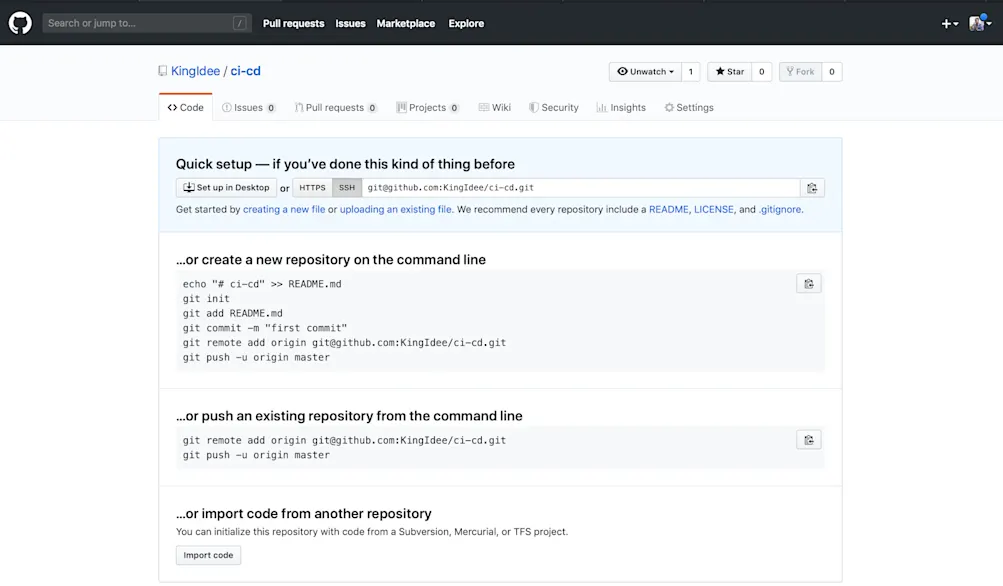Screen dimensions: 1003x586
Task: Open the Unwatch notifications dropdown
Action: click(x=645, y=72)
